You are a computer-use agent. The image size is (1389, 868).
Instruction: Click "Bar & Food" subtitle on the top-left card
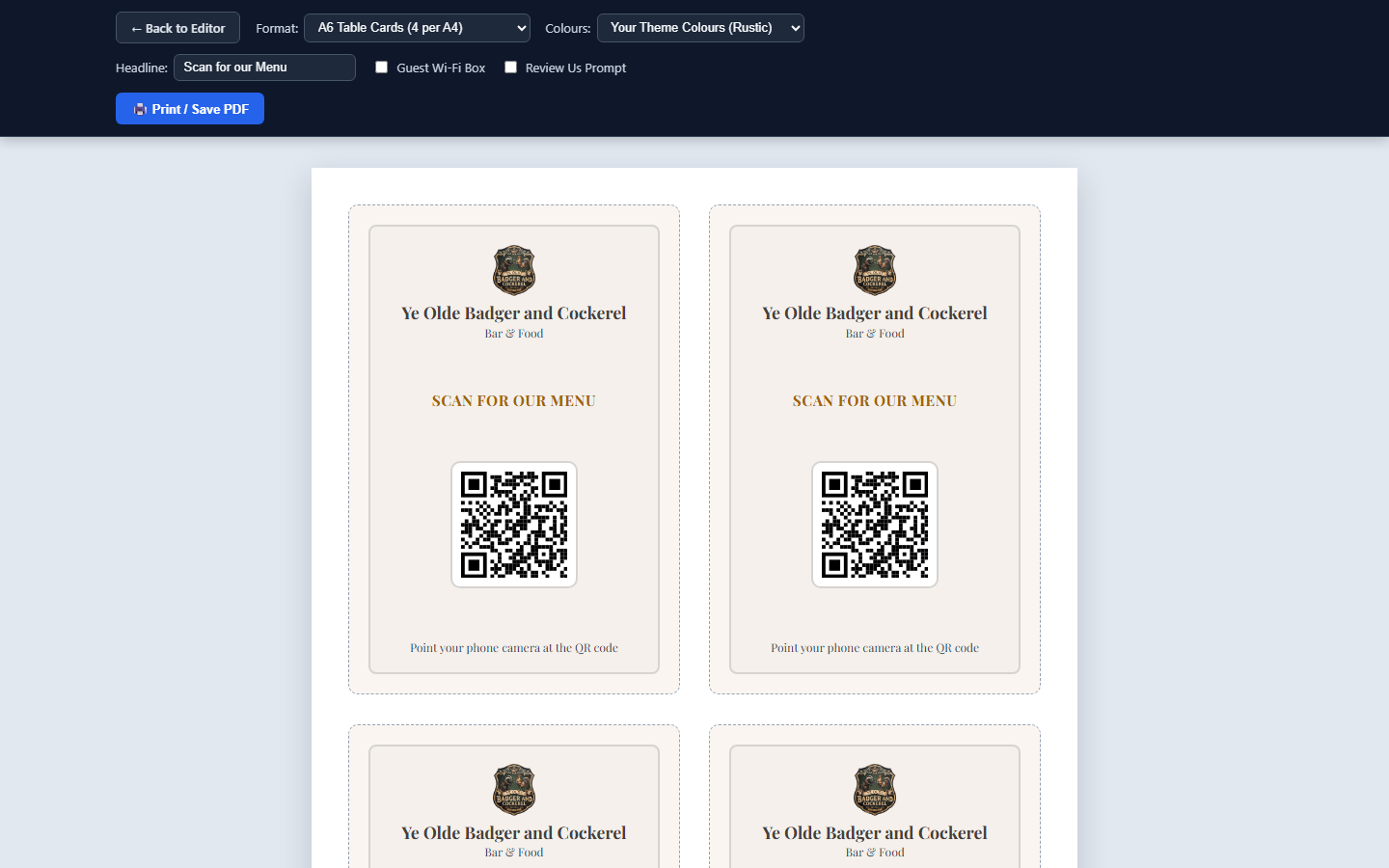pos(514,334)
